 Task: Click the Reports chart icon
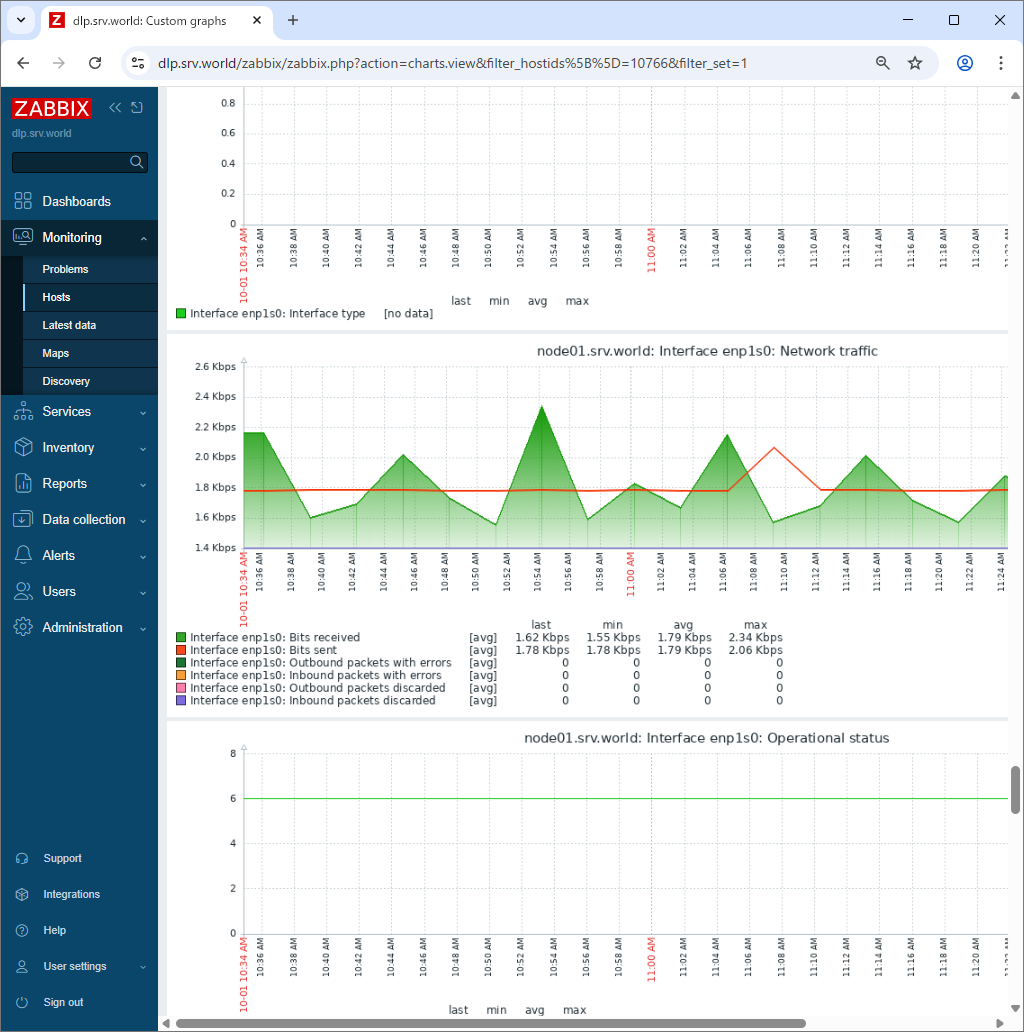pos(23,484)
